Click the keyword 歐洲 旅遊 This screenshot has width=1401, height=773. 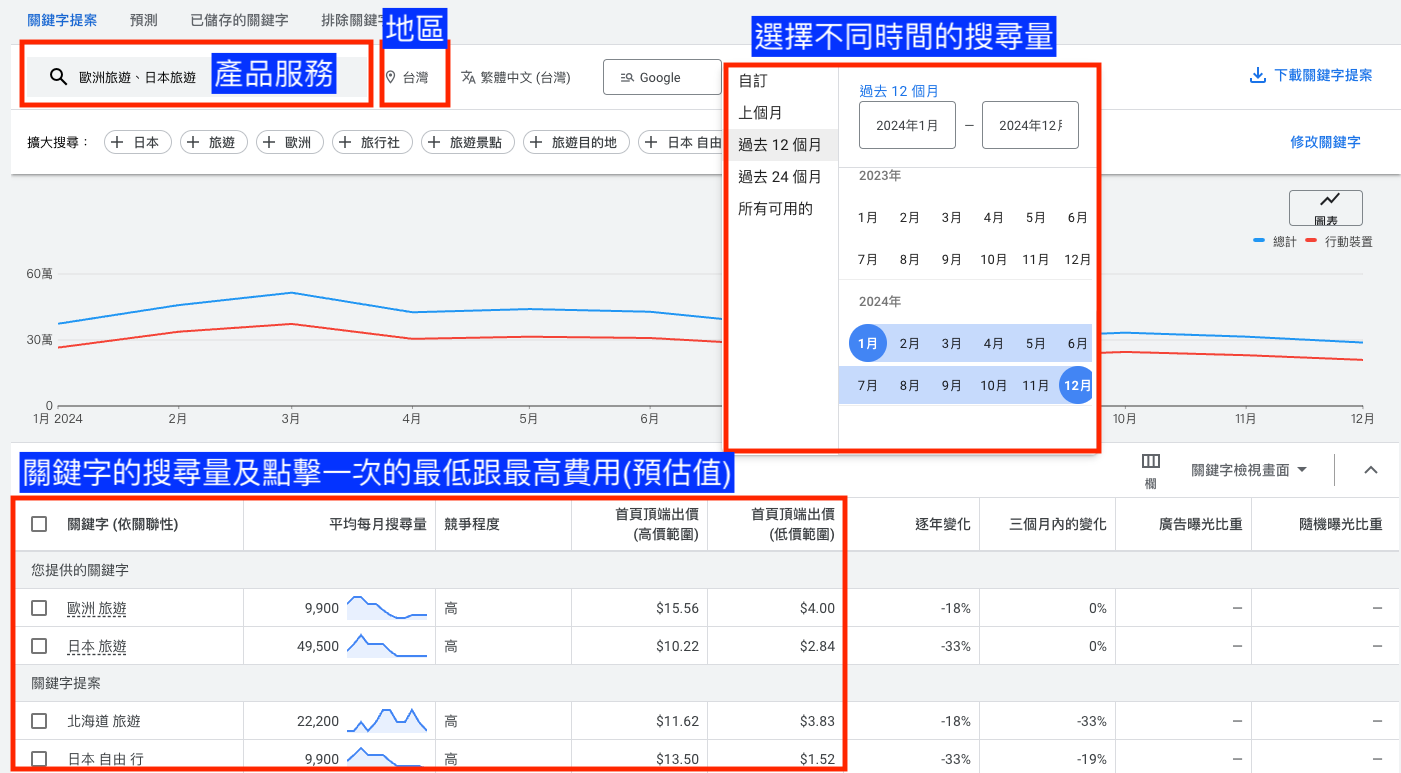coord(97,608)
